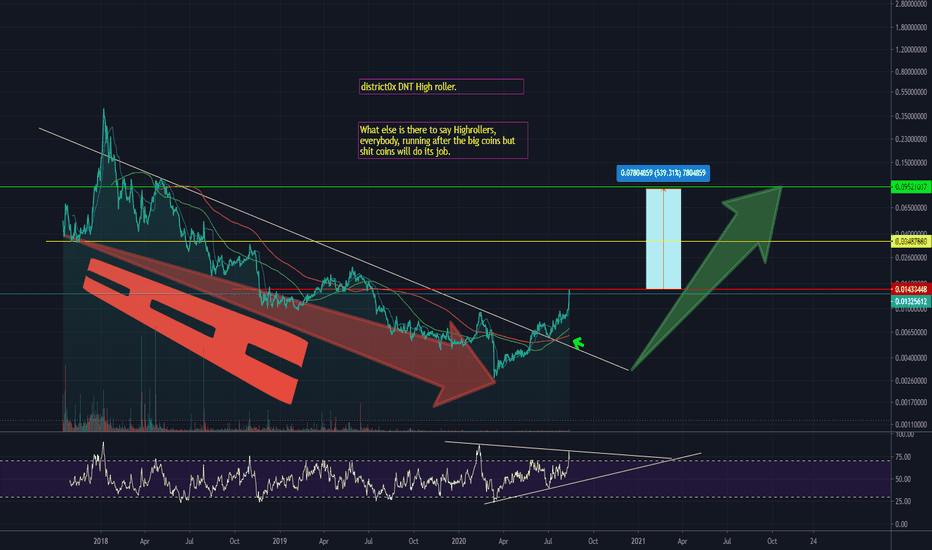Click the 24 label on time axis
The height and width of the screenshot is (550, 932).
tap(814, 541)
